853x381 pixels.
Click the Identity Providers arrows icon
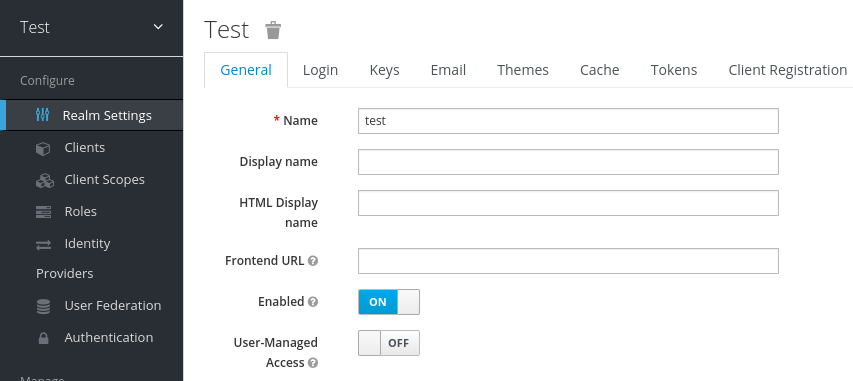point(44,244)
